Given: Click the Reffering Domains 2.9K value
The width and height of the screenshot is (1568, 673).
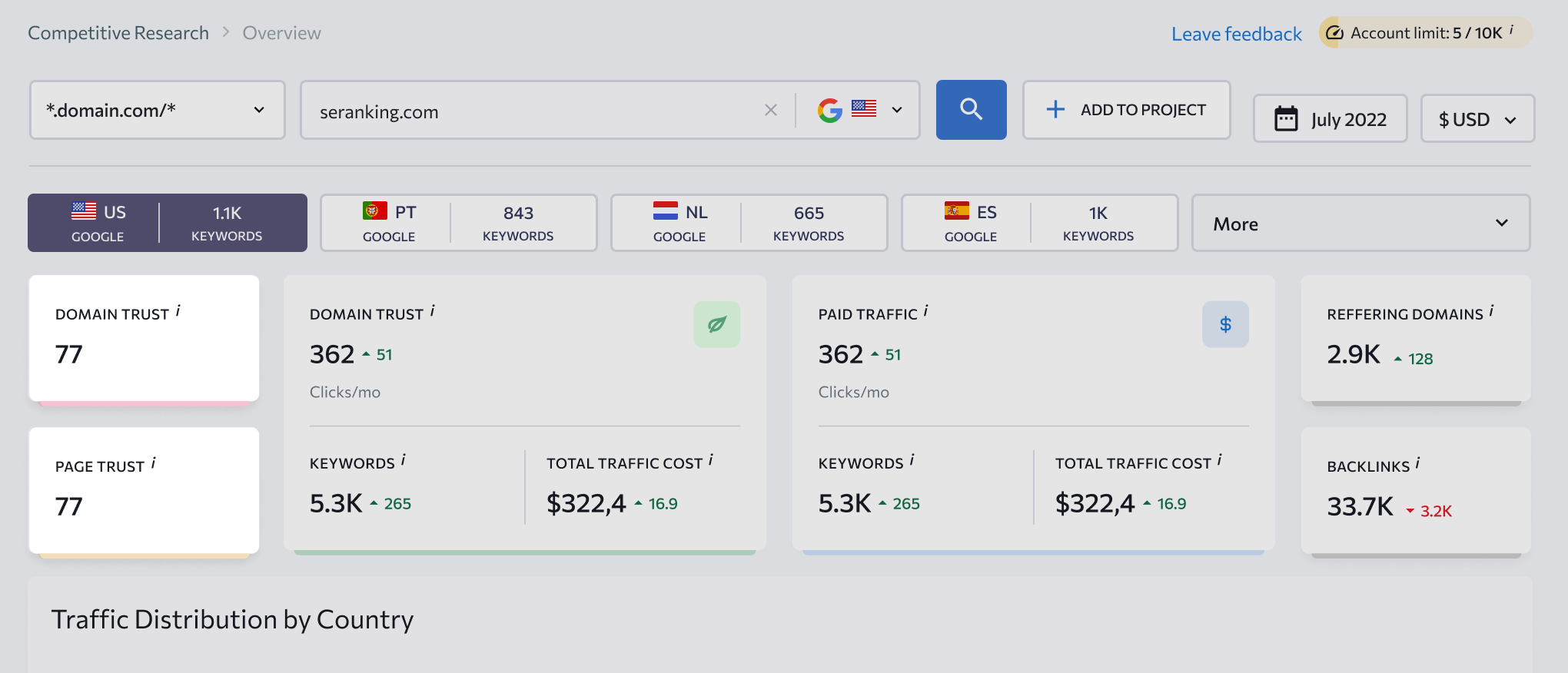Looking at the screenshot, I should (1354, 354).
